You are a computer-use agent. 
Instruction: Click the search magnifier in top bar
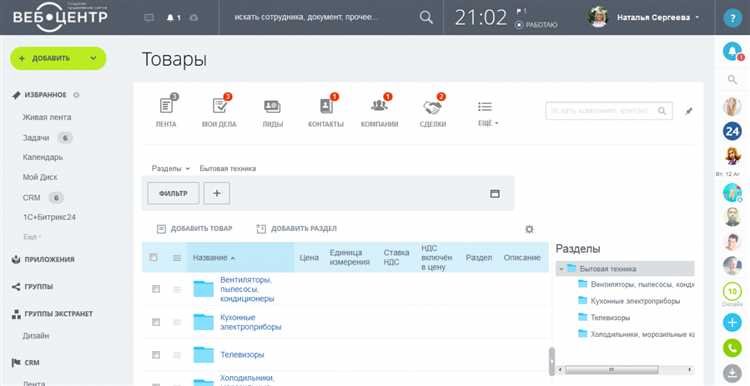[x=426, y=17]
